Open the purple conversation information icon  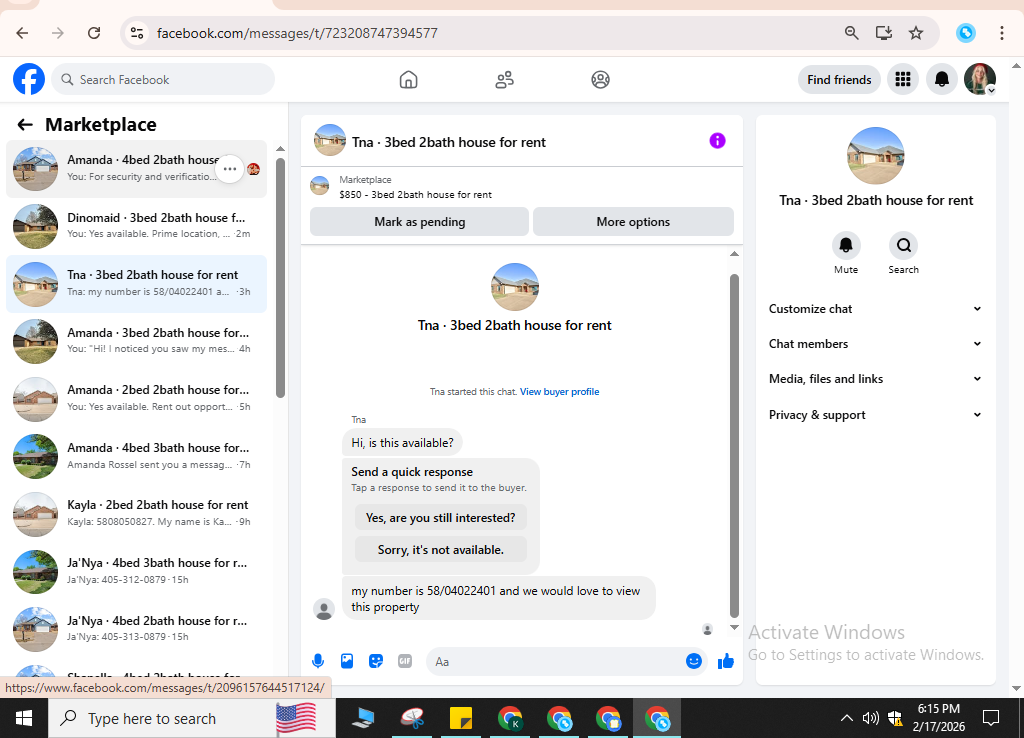click(717, 140)
